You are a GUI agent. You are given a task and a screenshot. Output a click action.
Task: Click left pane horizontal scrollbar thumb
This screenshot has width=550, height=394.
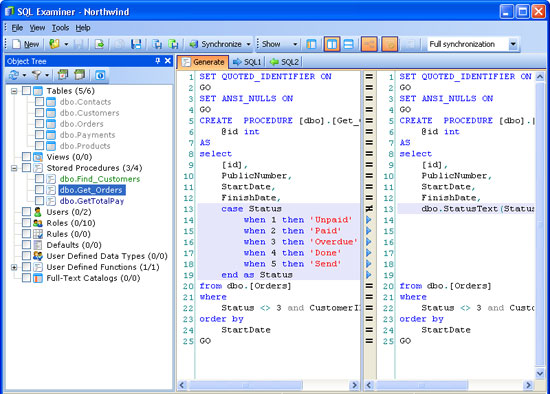246,385
